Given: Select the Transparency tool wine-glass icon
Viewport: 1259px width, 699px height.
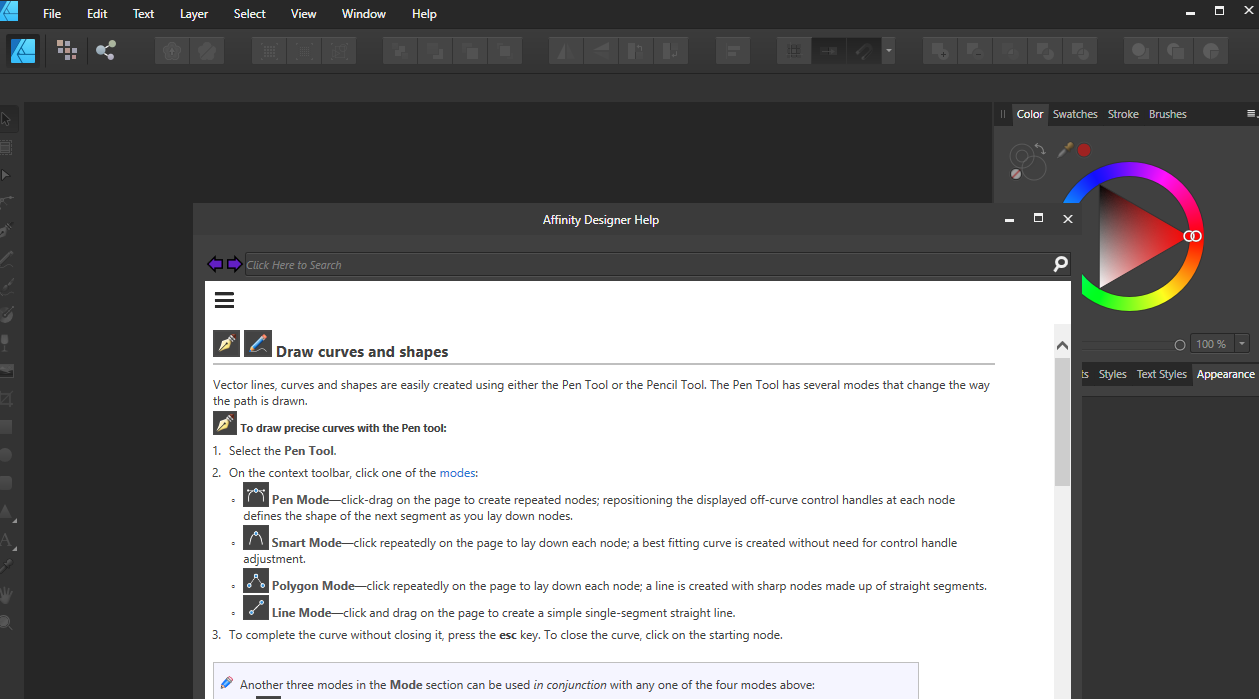Looking at the screenshot, I should [6, 343].
